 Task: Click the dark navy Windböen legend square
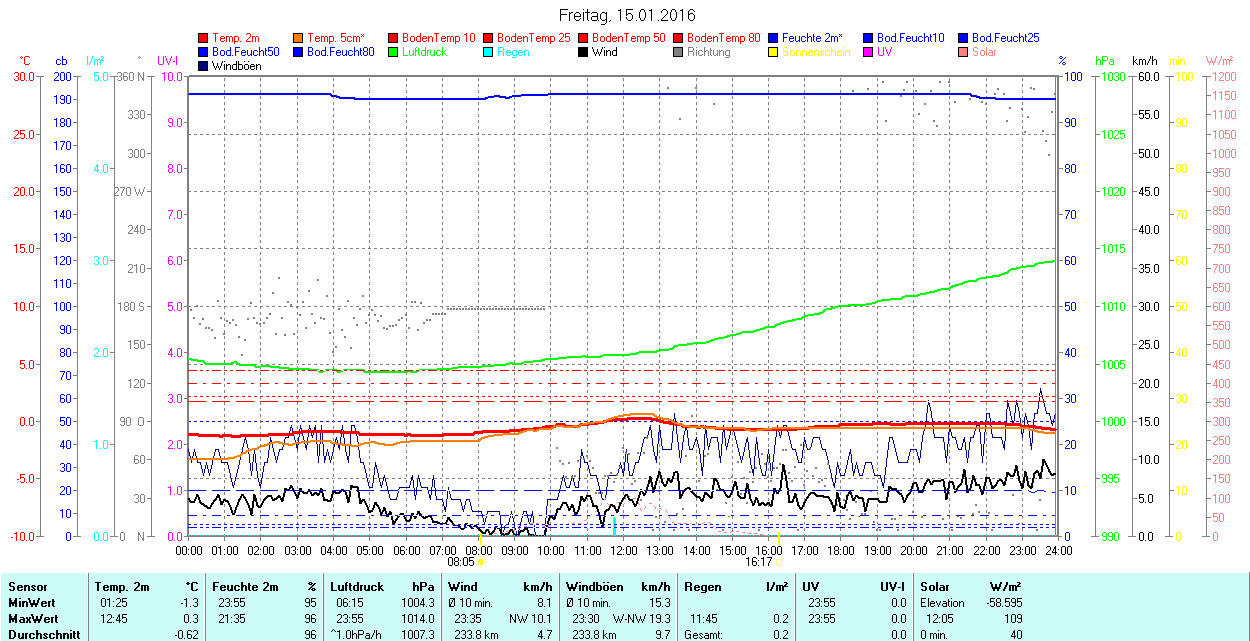coord(204,66)
